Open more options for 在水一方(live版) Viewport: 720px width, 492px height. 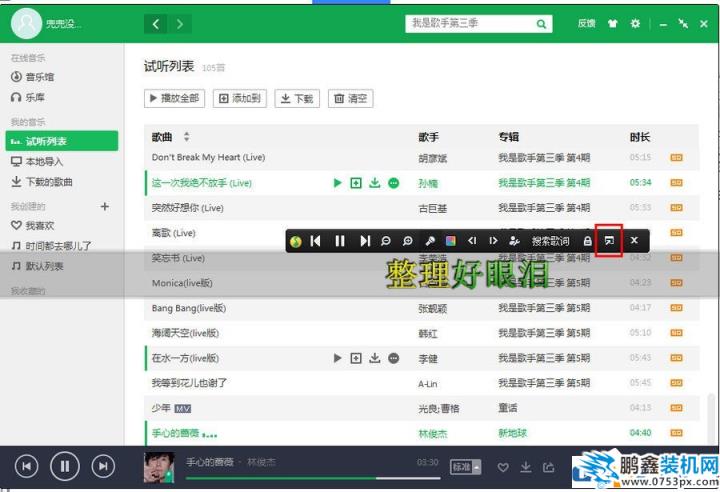point(394,358)
